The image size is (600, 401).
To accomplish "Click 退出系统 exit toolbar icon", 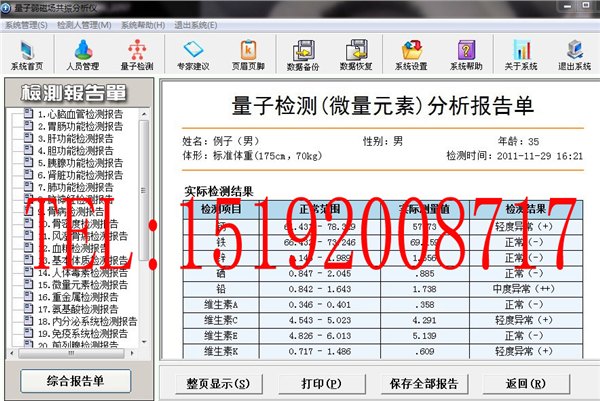I will [575, 55].
